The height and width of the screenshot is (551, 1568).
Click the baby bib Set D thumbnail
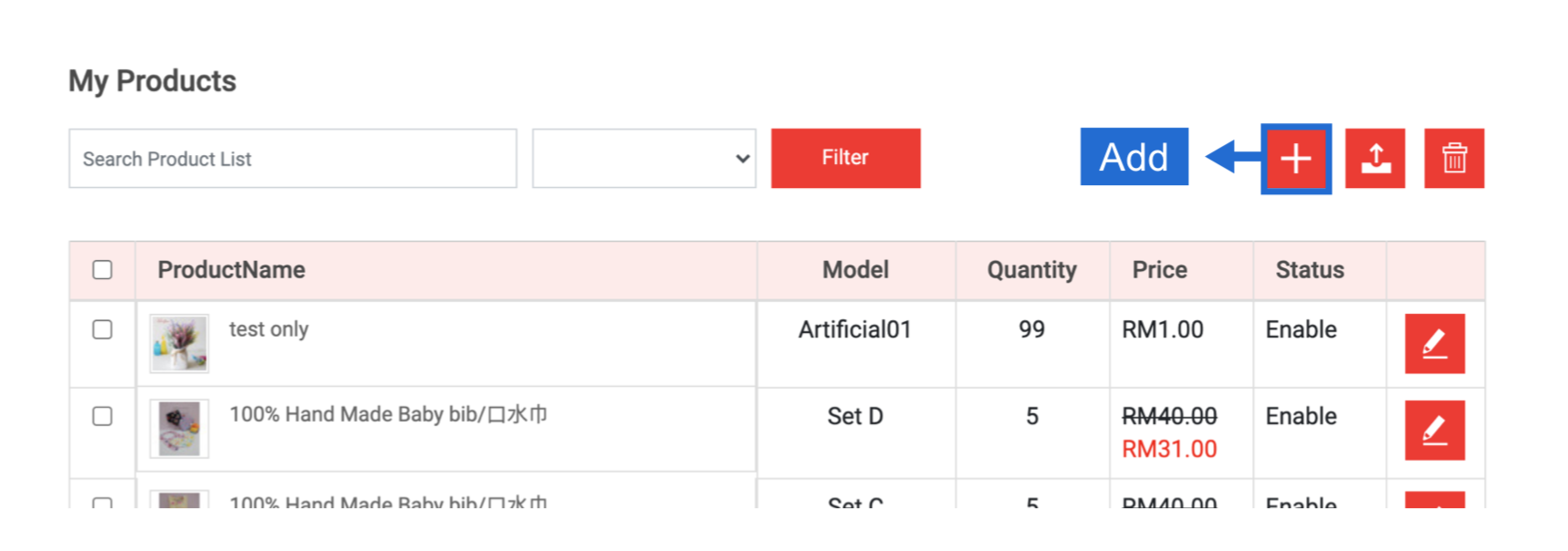pos(180,429)
